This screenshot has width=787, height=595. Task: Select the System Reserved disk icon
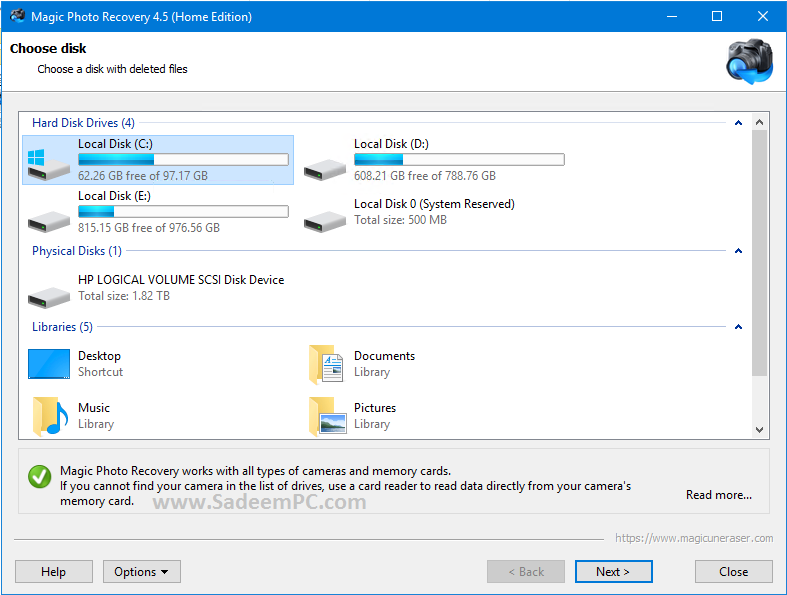325,222
